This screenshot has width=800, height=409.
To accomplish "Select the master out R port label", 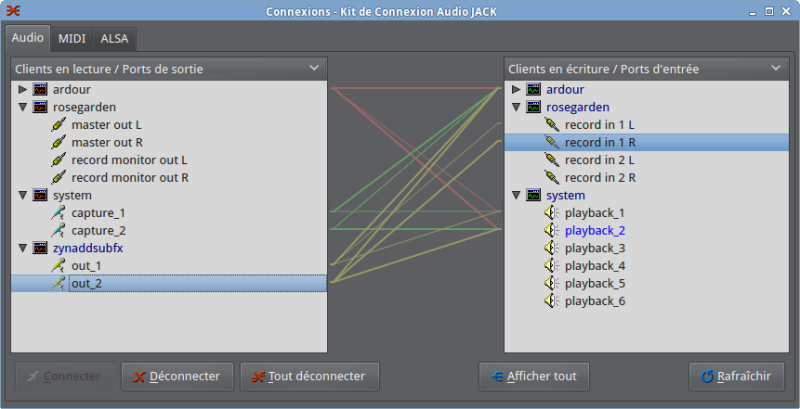I will pyautogui.click(x=107, y=142).
